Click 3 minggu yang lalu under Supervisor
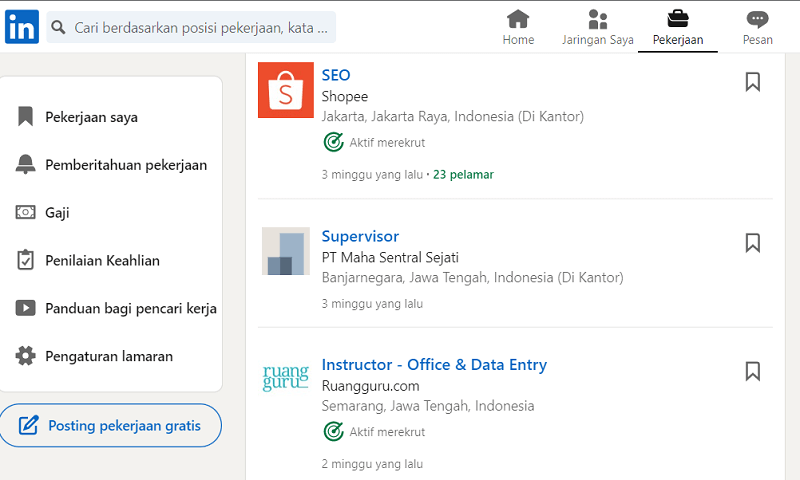The image size is (800, 480). coord(372,304)
